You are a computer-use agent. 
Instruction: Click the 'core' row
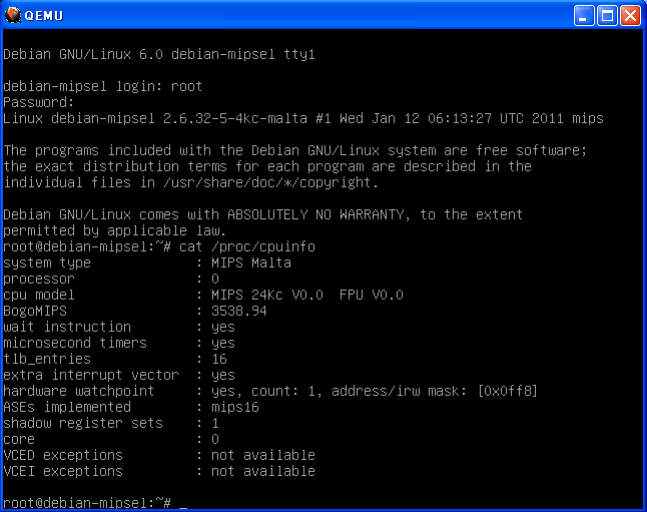[x=111, y=439]
